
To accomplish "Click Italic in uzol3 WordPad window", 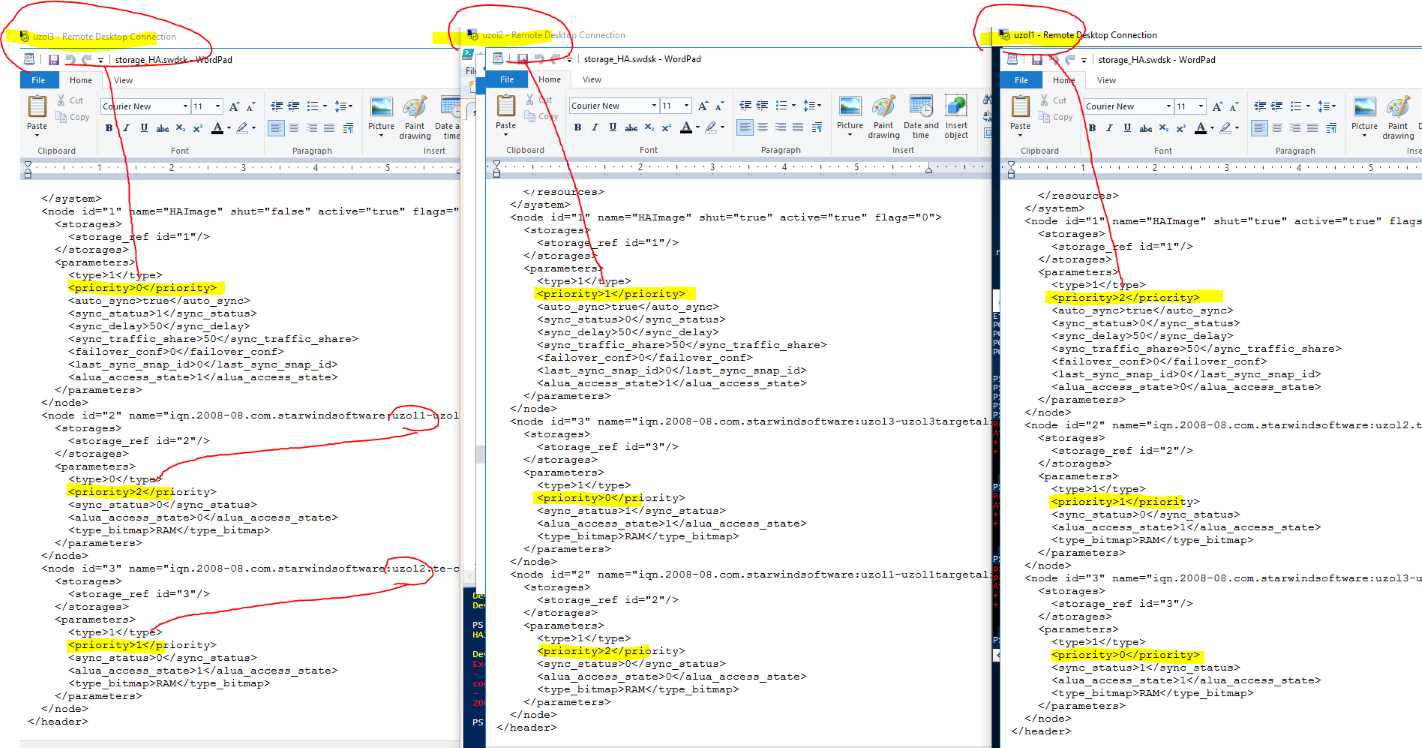I will pyautogui.click(x=127, y=128).
